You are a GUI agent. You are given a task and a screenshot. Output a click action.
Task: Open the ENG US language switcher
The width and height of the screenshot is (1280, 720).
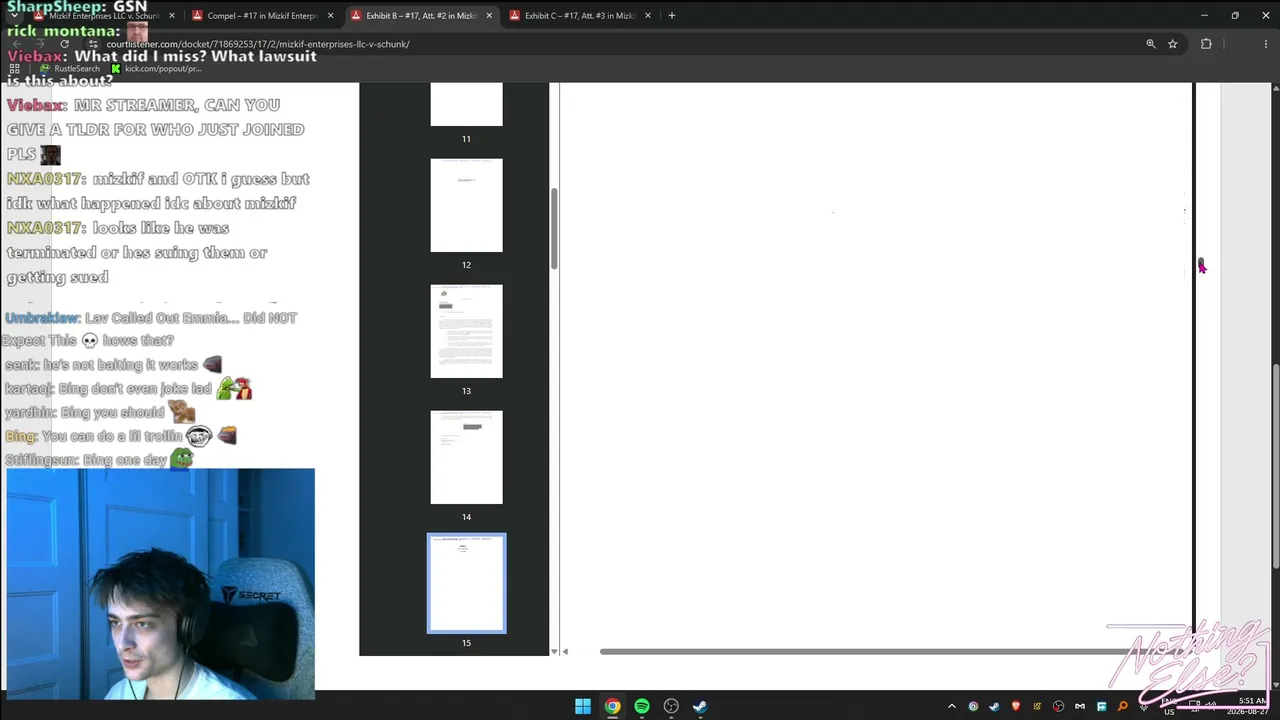pyautogui.click(x=1168, y=706)
